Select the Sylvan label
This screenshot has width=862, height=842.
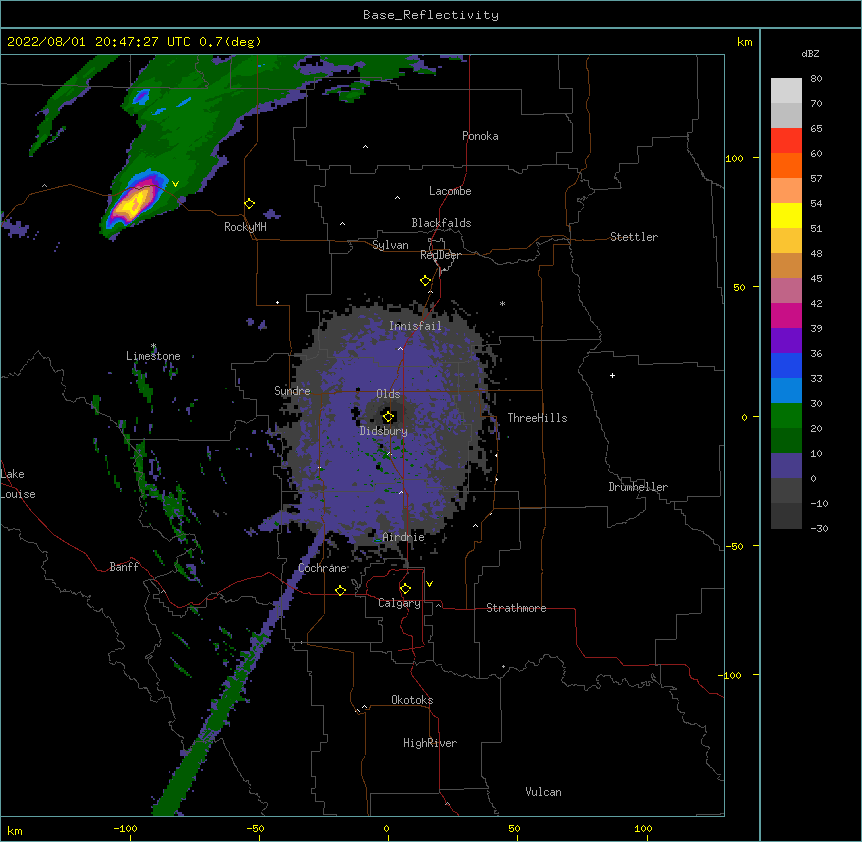[390, 245]
